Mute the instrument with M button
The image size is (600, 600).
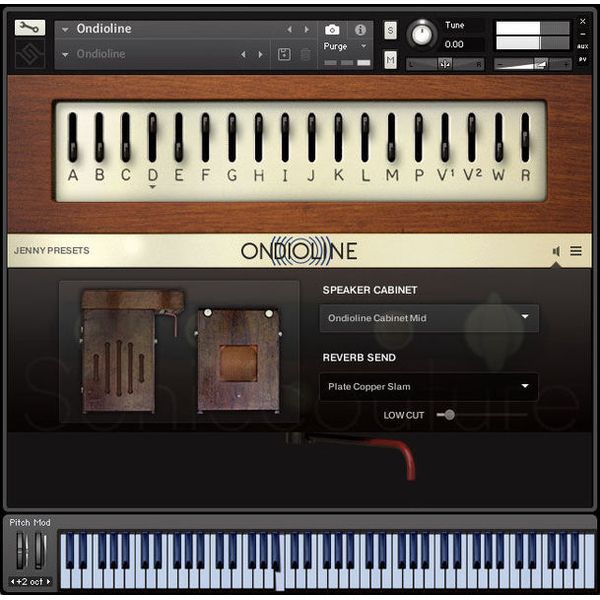390,60
